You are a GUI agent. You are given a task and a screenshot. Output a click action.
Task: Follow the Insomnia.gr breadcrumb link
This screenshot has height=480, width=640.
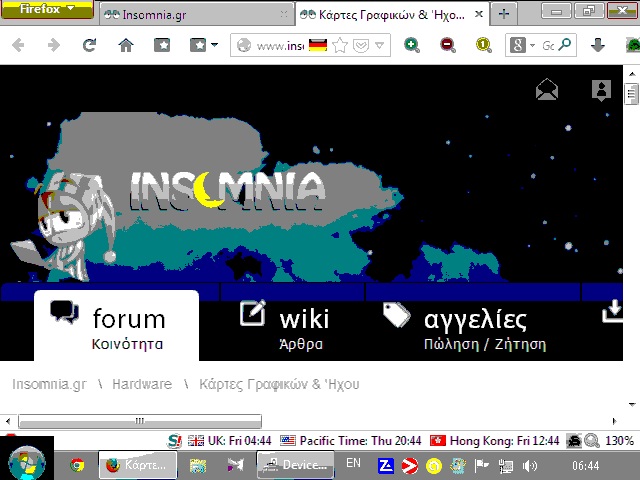coord(49,384)
